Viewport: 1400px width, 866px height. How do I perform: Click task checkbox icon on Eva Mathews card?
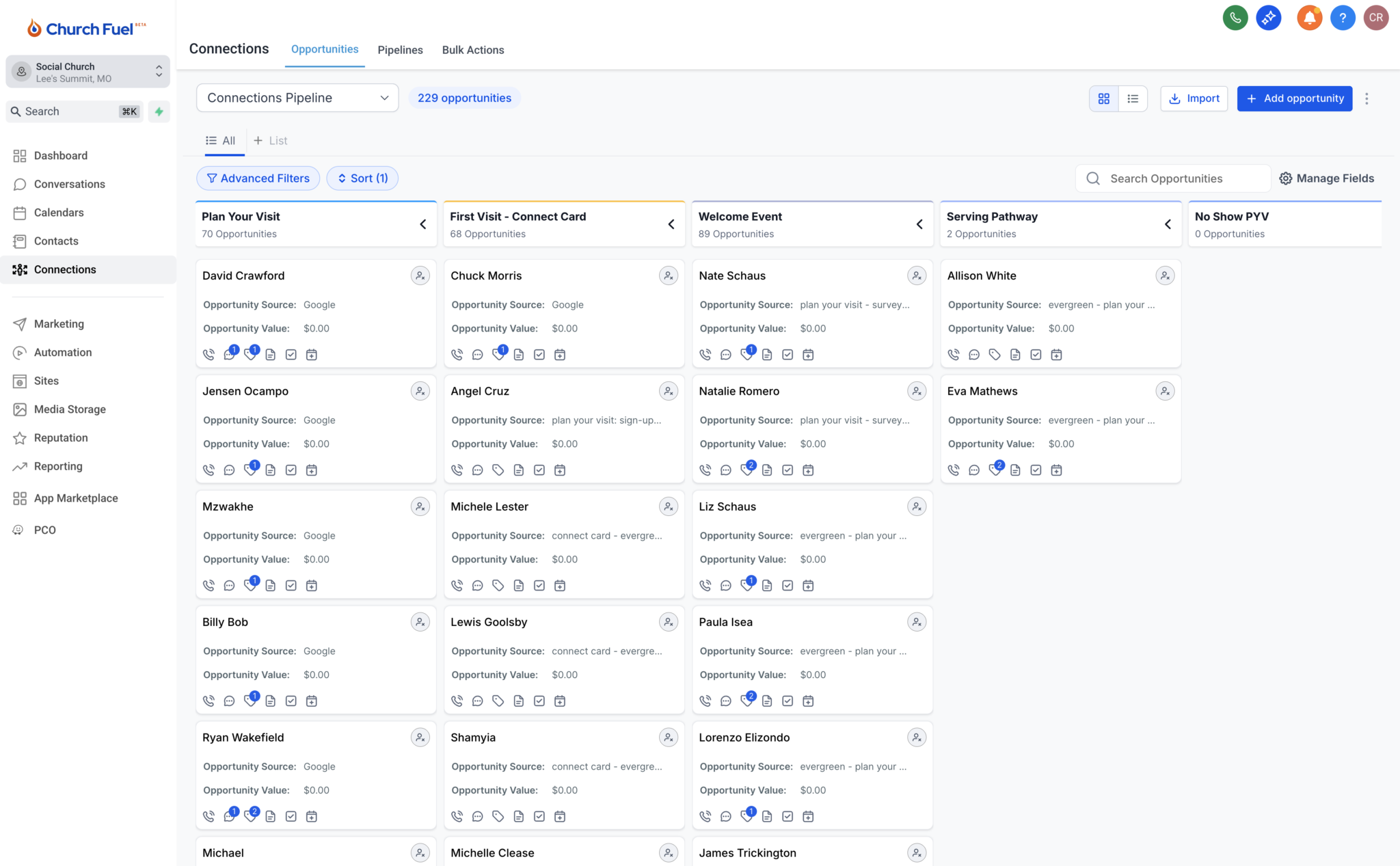point(1036,470)
